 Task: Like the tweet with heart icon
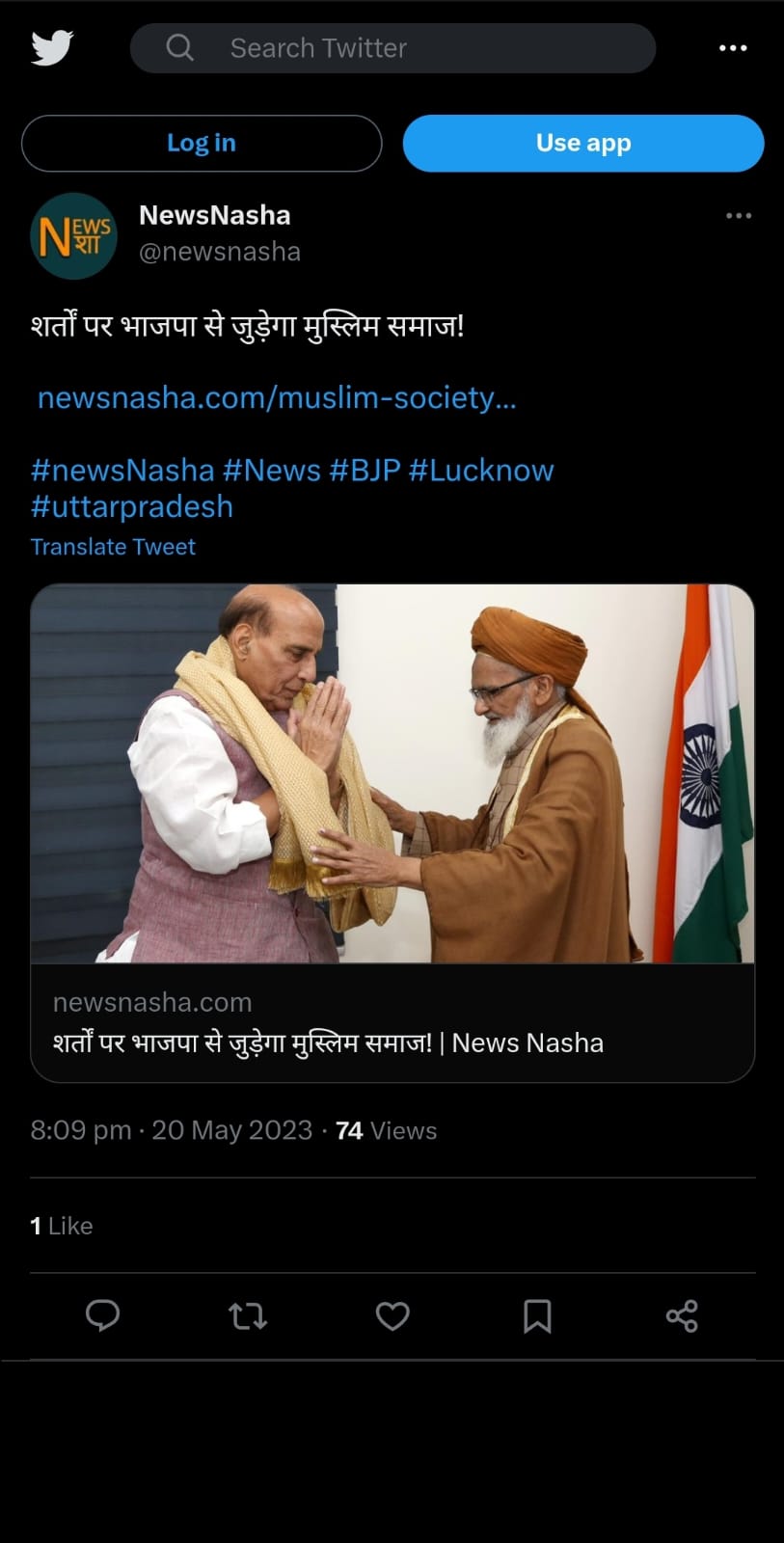click(x=392, y=1315)
